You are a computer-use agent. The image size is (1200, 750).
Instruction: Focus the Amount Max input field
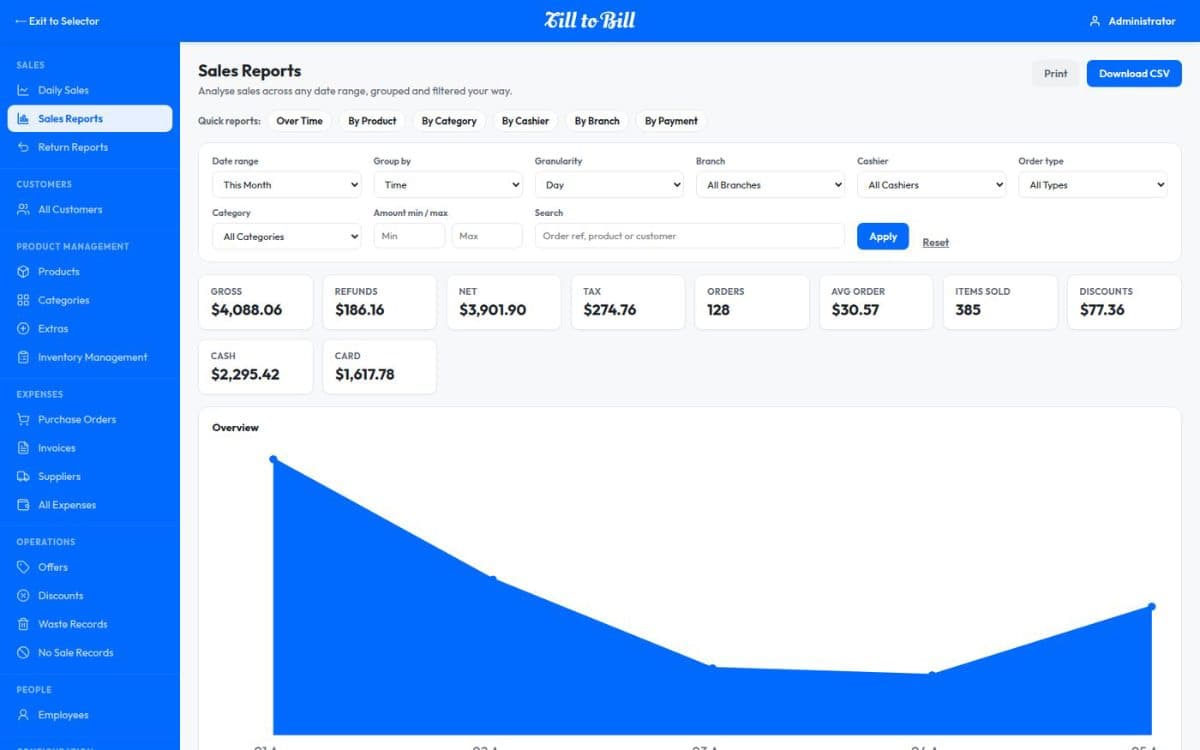[487, 236]
